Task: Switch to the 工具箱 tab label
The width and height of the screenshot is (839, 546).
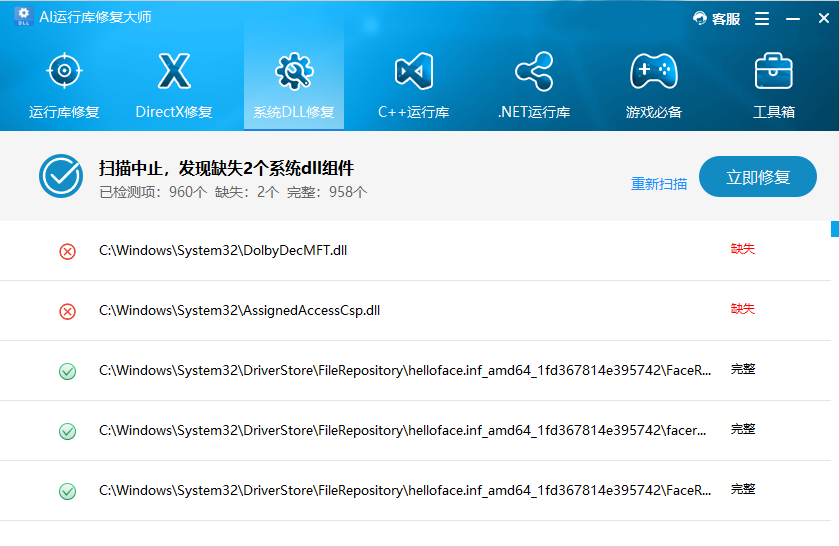Action: pos(774,112)
